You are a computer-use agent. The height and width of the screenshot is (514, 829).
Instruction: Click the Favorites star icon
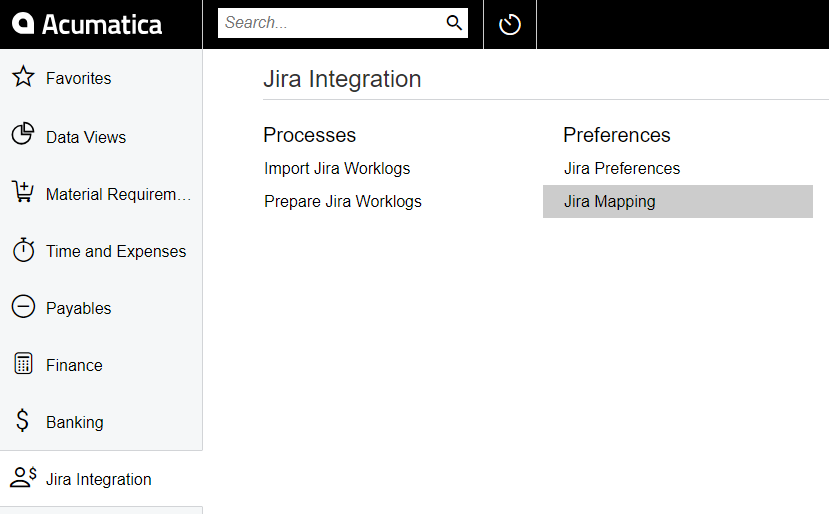click(x=23, y=77)
